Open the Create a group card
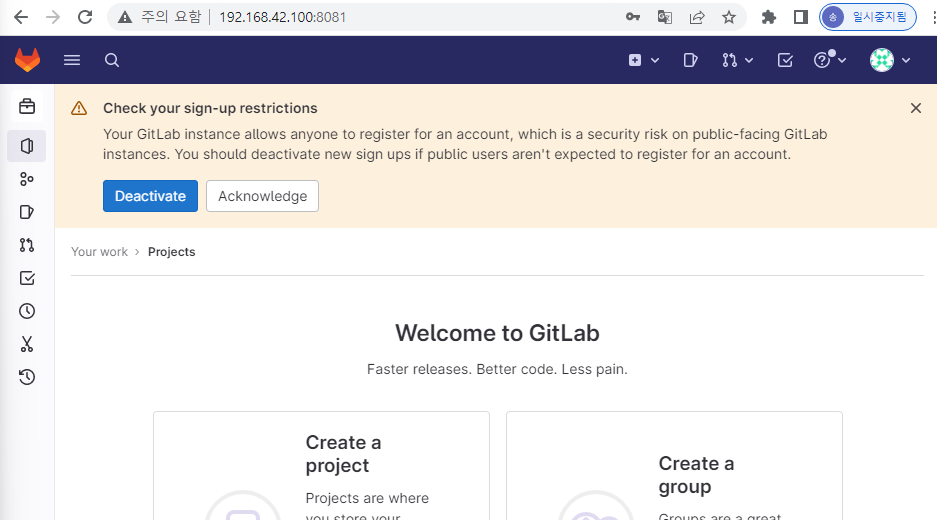This screenshot has height=520, width=937. tap(674, 466)
